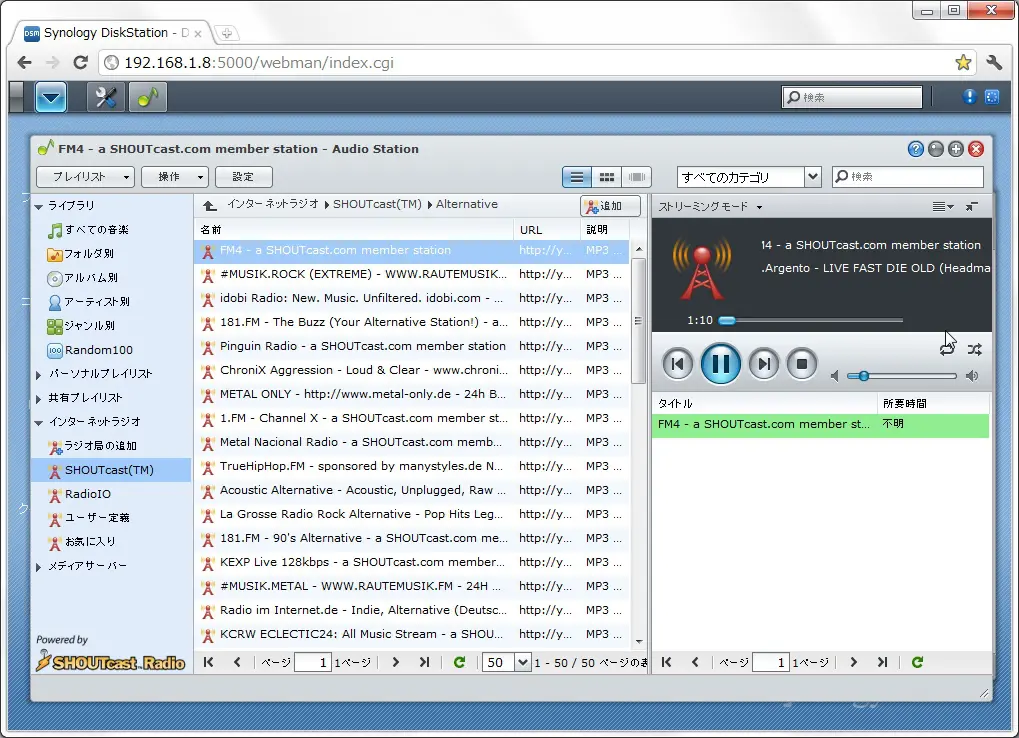
Task: Open the すべてのカテゴリ combo box
Action: pos(749,177)
